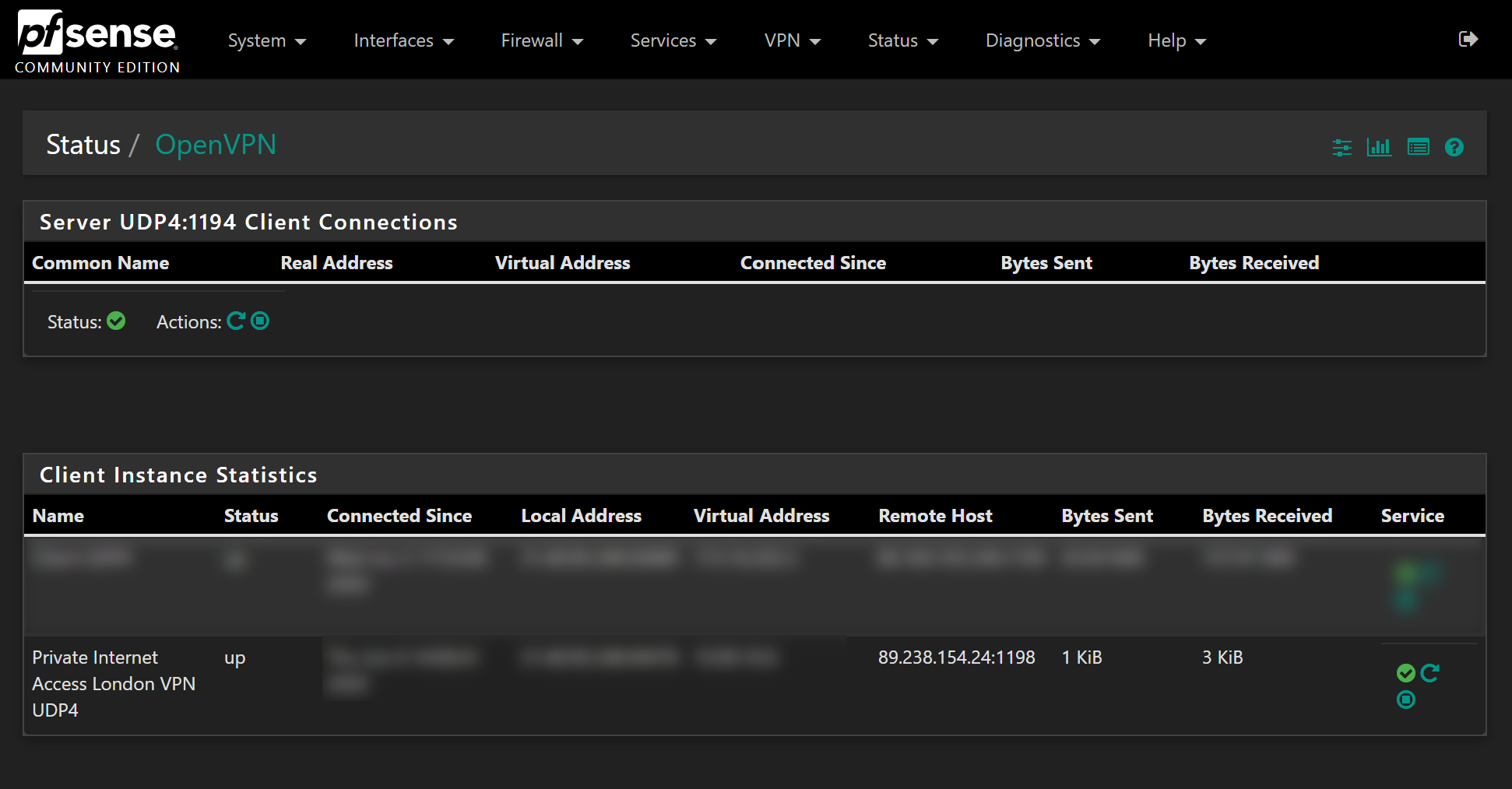The height and width of the screenshot is (789, 1512).
Task: Open the Help menu
Action: click(1176, 40)
